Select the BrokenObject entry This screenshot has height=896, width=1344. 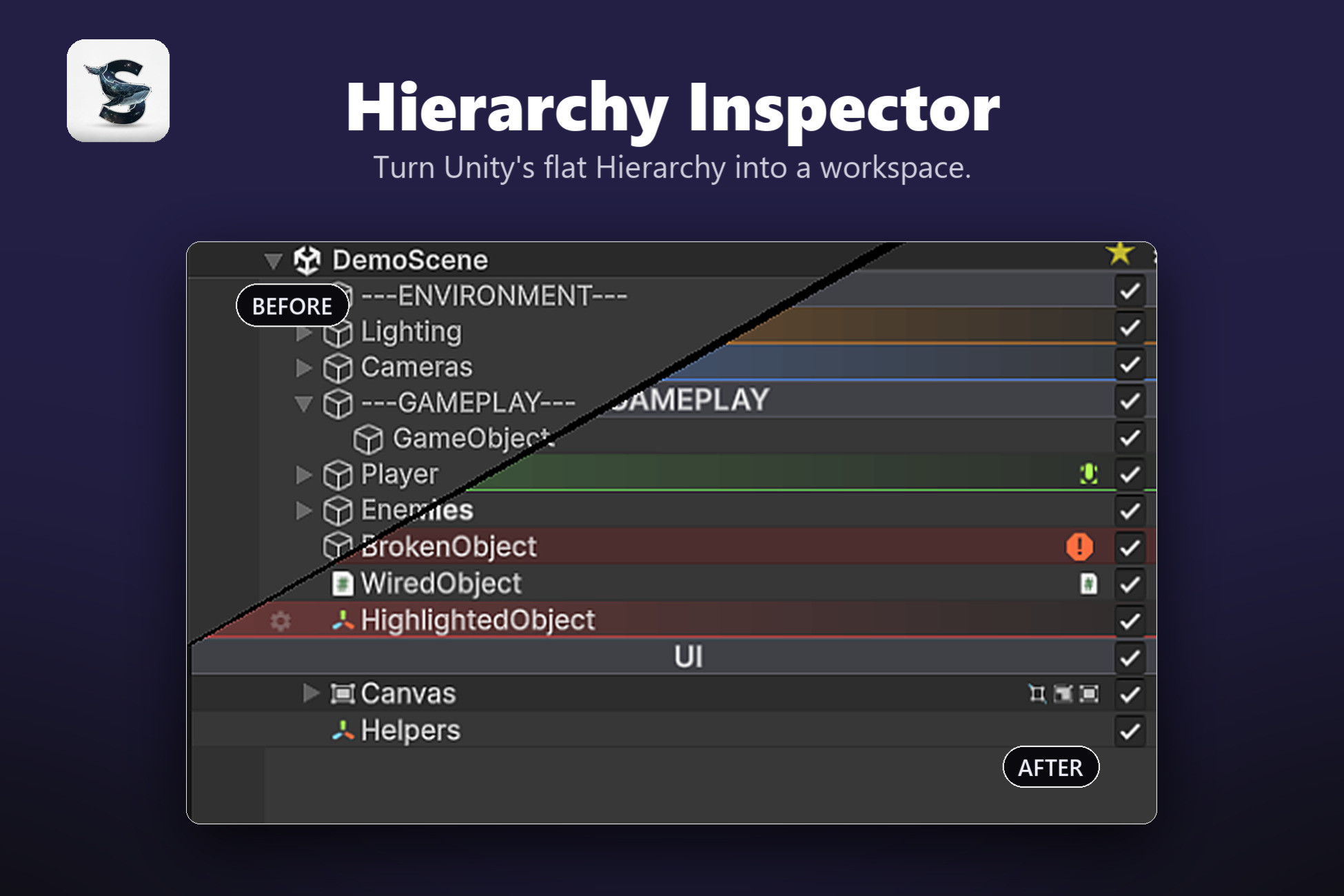tap(449, 547)
